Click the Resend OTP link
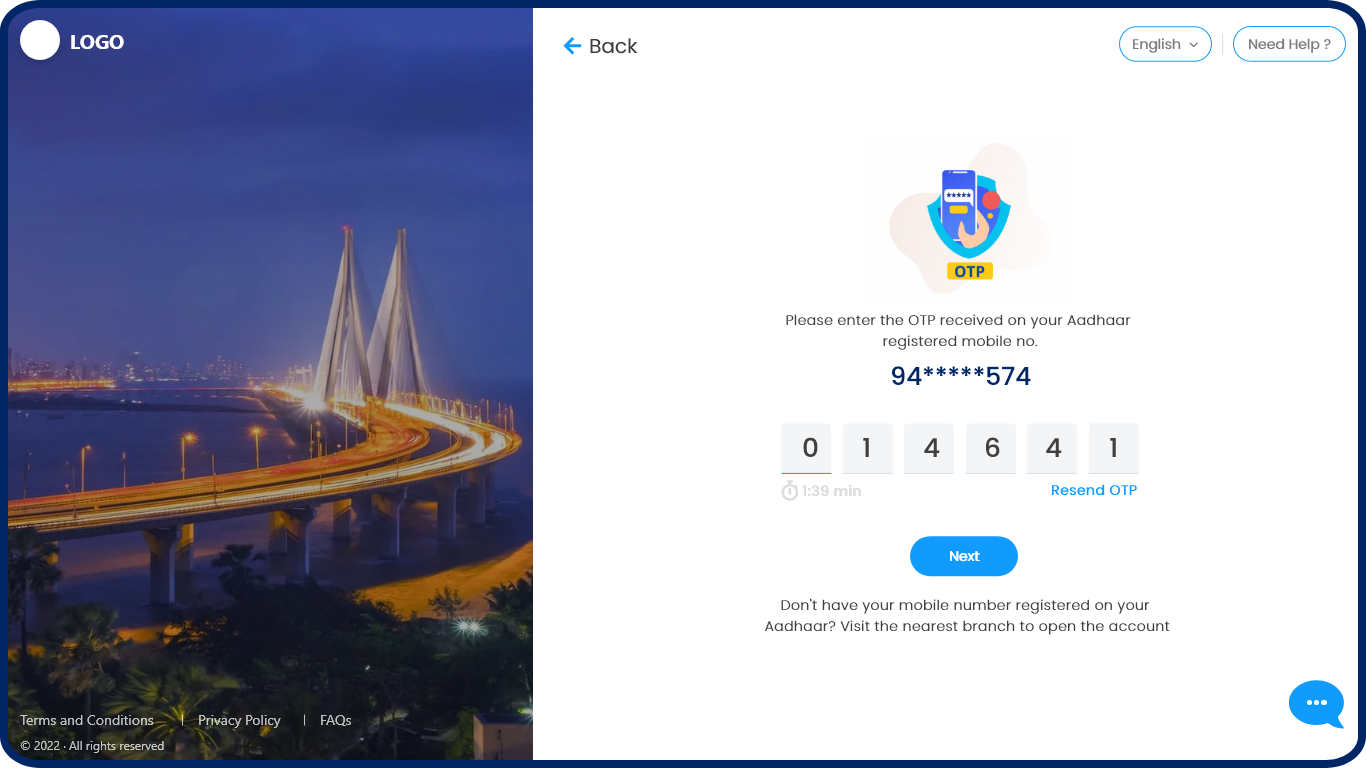 [1093, 490]
